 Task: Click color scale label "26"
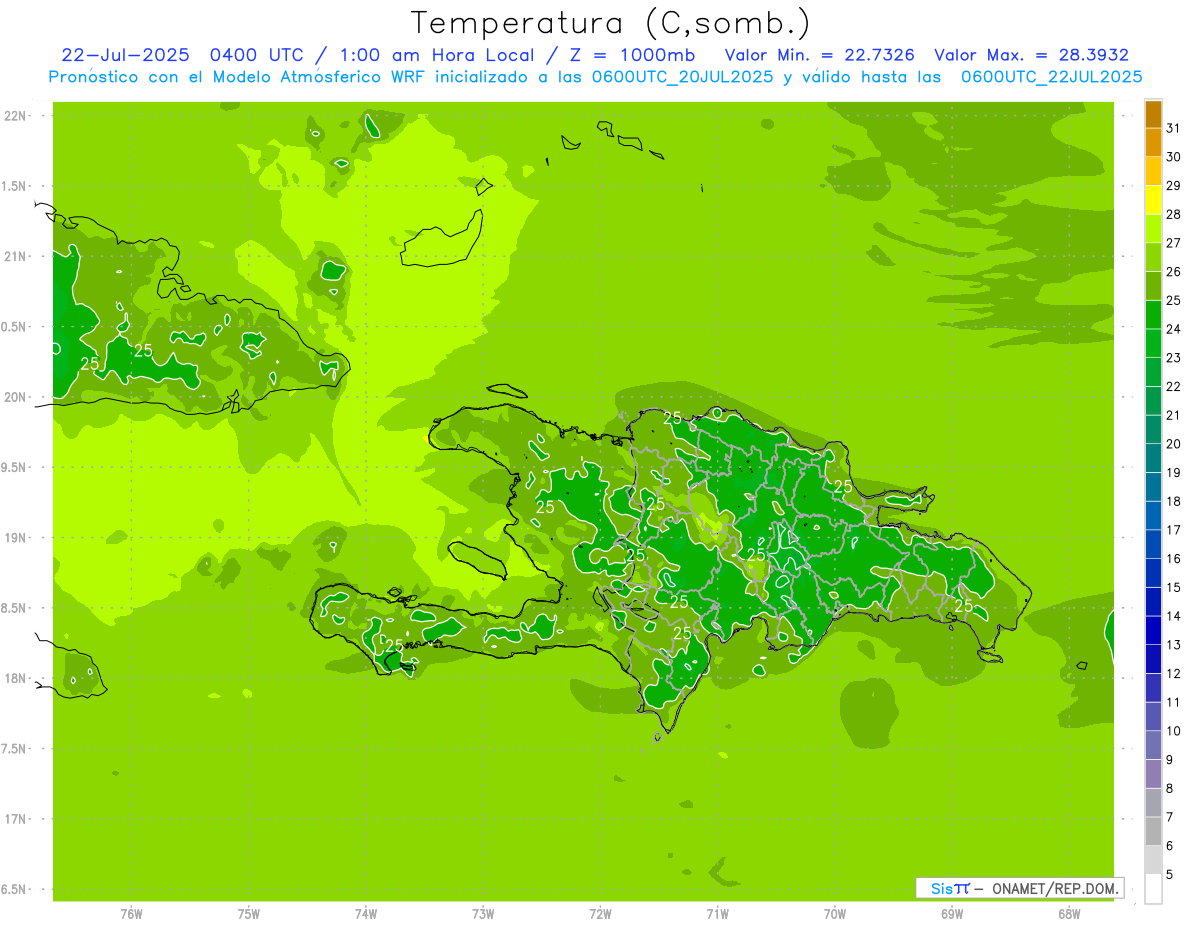(x=1173, y=272)
